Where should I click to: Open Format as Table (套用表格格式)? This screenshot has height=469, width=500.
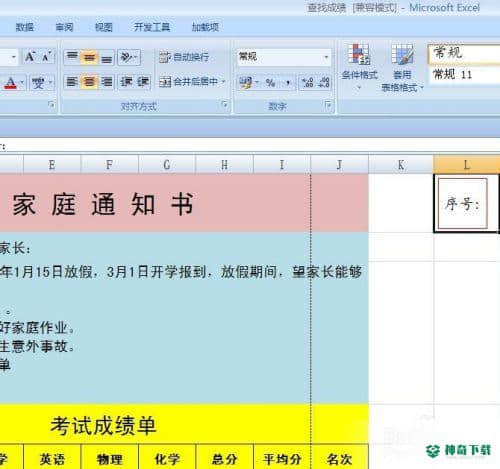click(402, 68)
